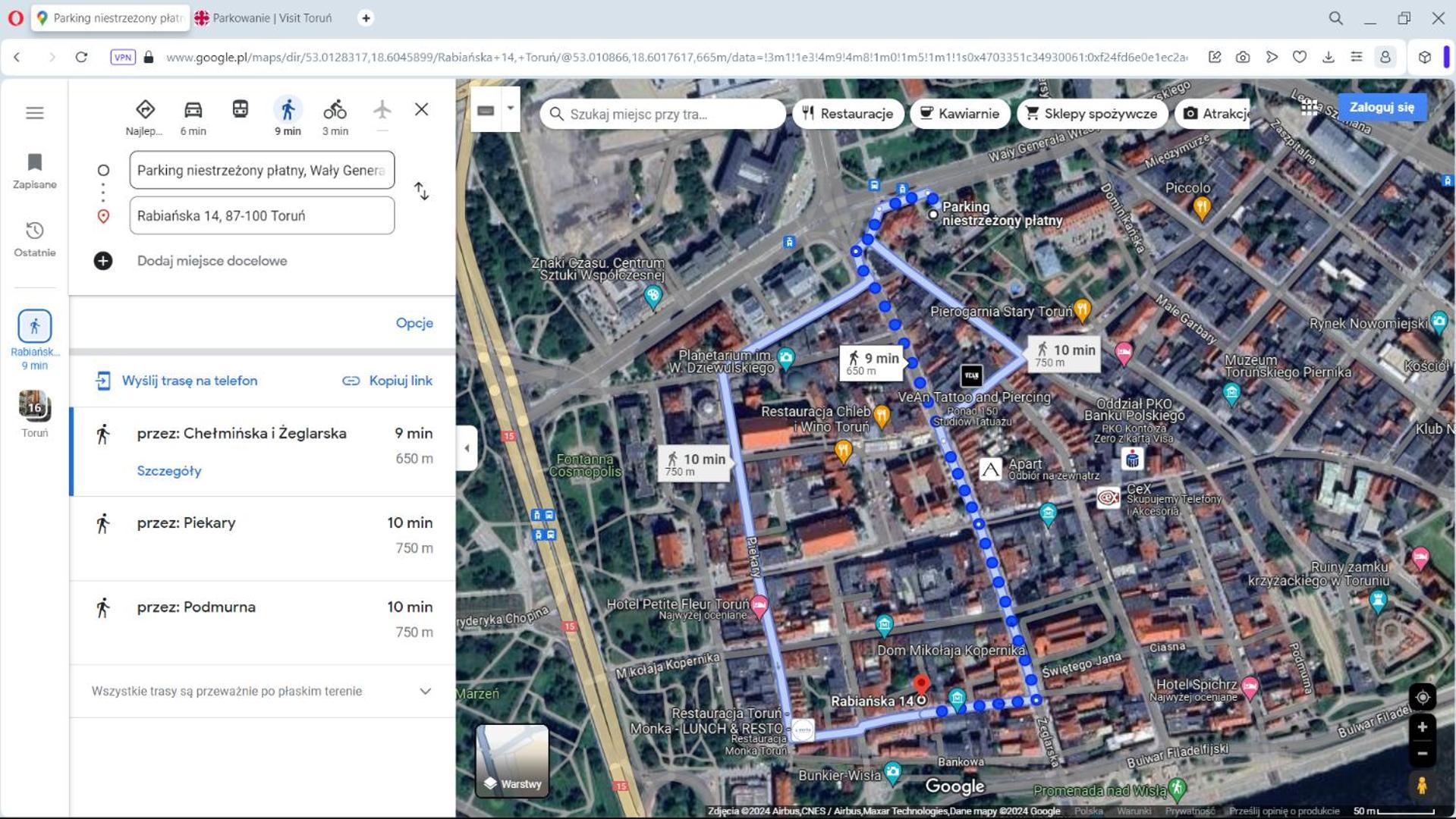The image size is (1456, 819).
Task: Click the 9 min 650 m route label
Action: pos(873,362)
